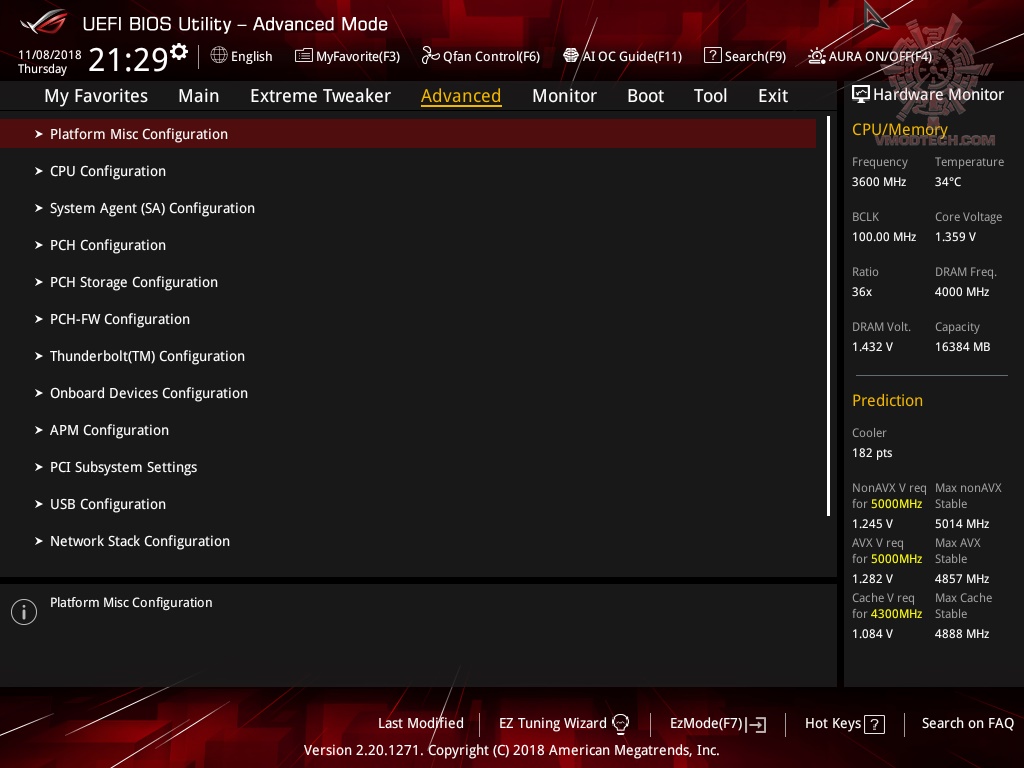Screen dimensions: 1024x768
Task: Select the Advanced tab
Action: point(461,96)
